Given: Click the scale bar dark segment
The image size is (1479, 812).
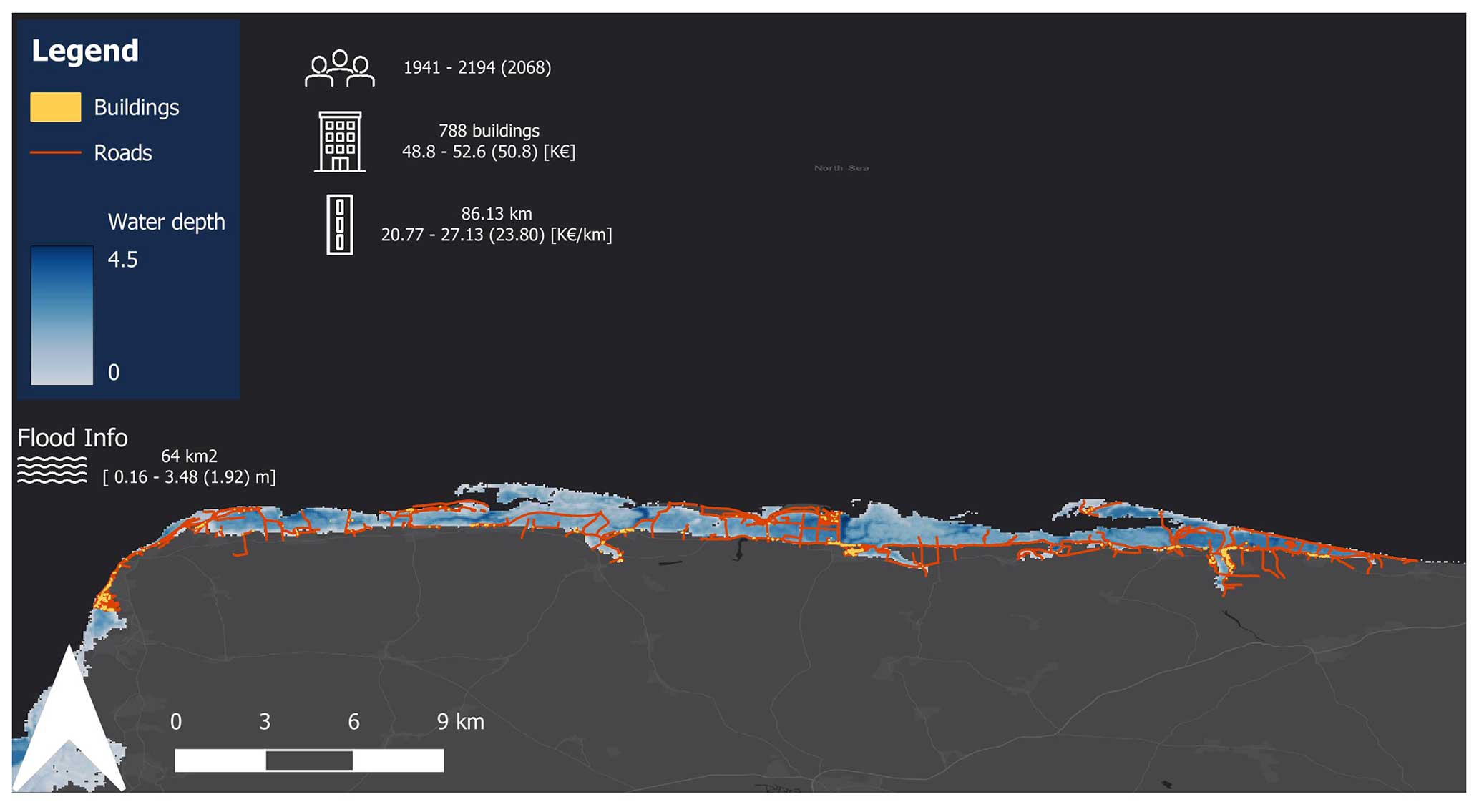Looking at the screenshot, I should tap(309, 760).
